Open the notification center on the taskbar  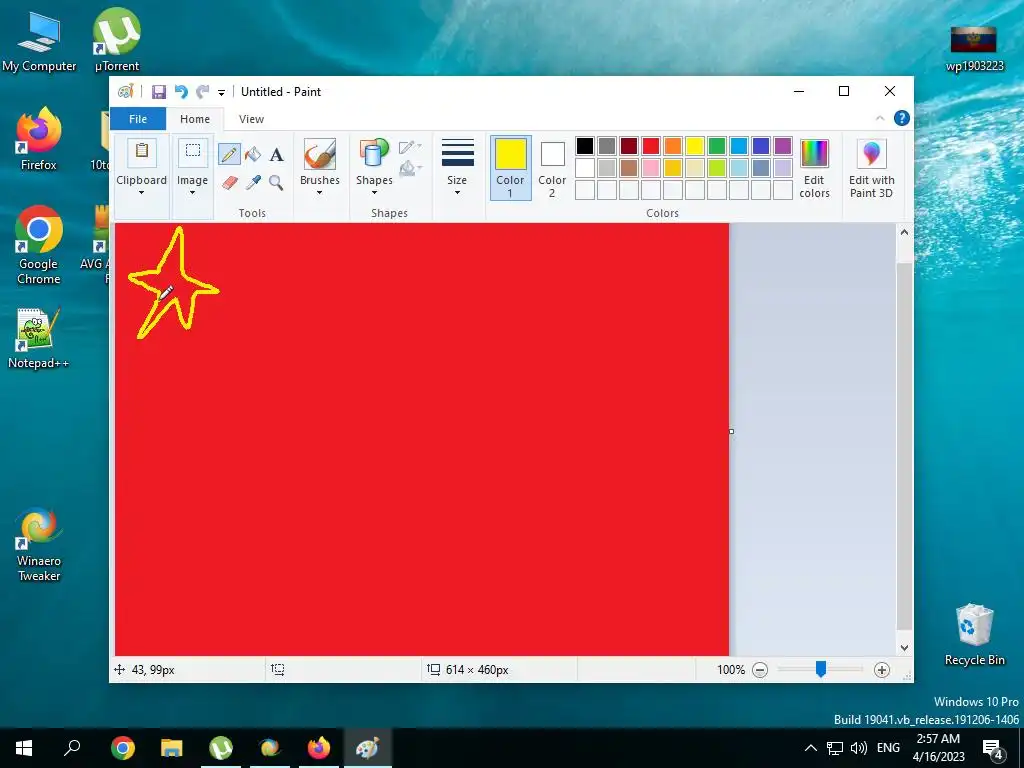[993, 748]
